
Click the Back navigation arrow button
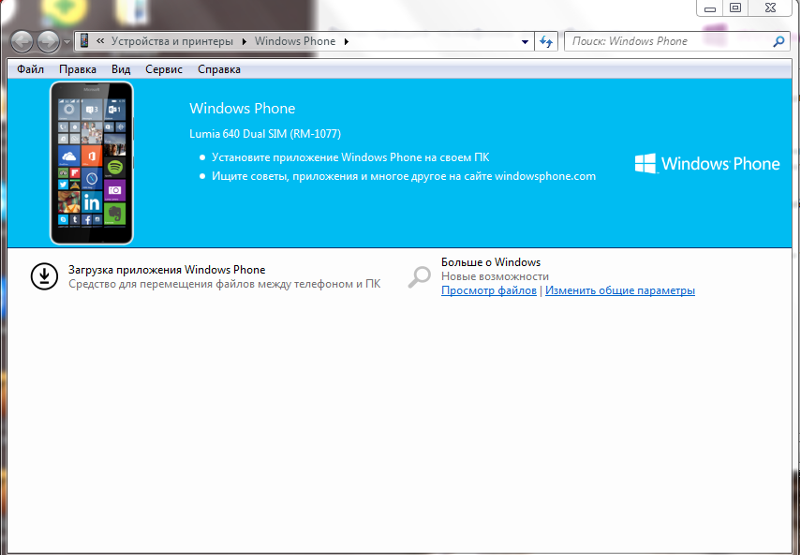[23, 42]
